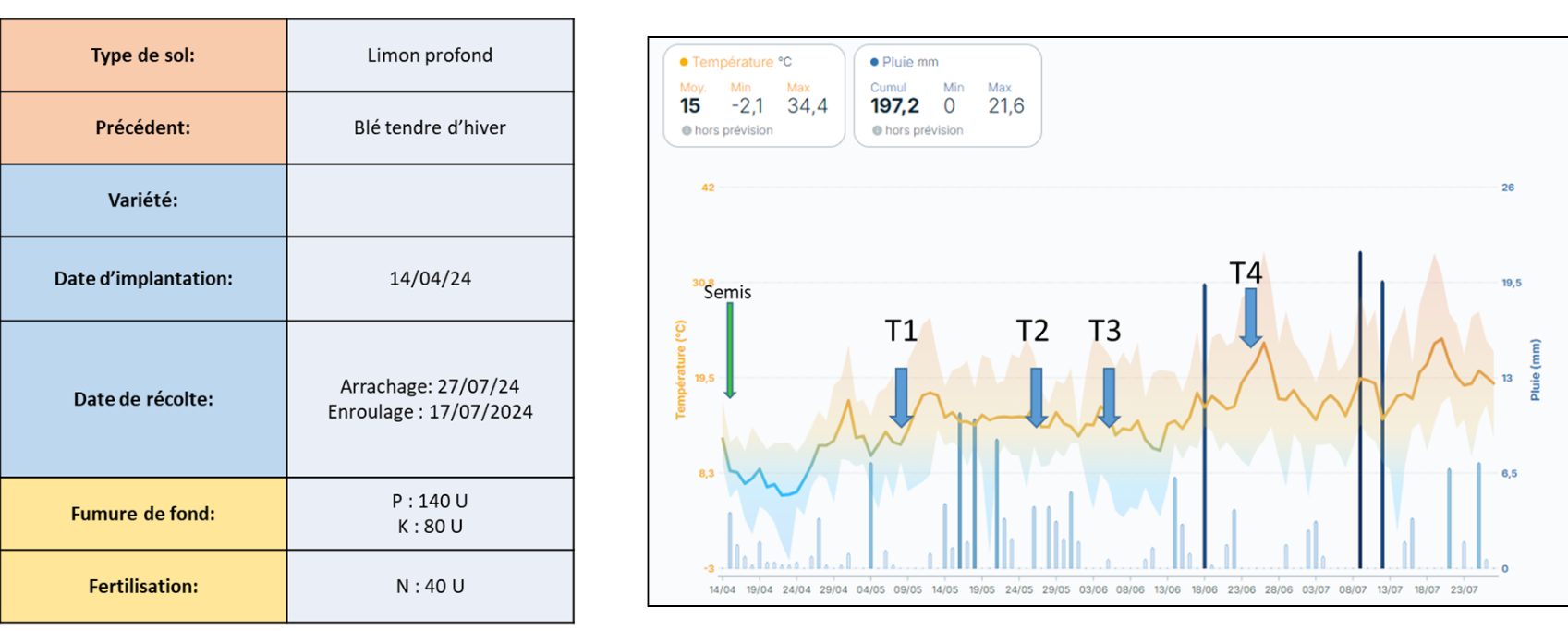Toggle the Pluie mm series legend label
The image size is (1568, 631).
[909, 62]
